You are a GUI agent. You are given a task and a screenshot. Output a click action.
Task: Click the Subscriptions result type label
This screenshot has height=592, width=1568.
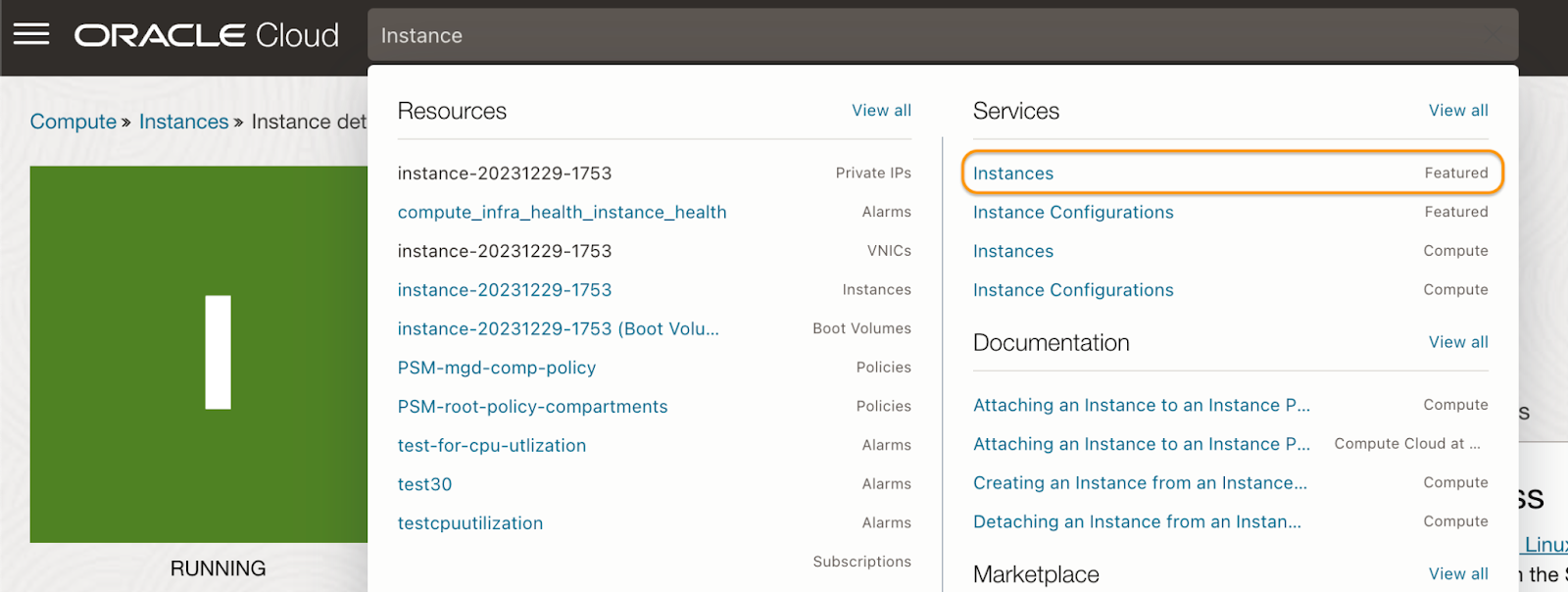point(861,562)
